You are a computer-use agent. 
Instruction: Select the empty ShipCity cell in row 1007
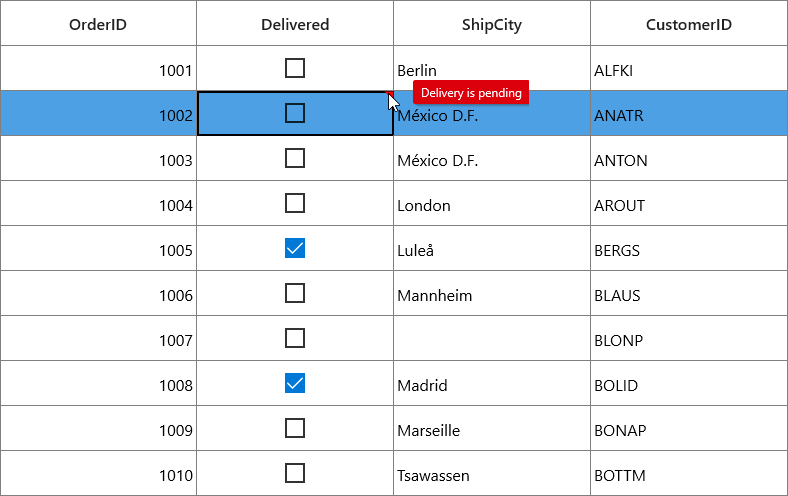point(491,338)
